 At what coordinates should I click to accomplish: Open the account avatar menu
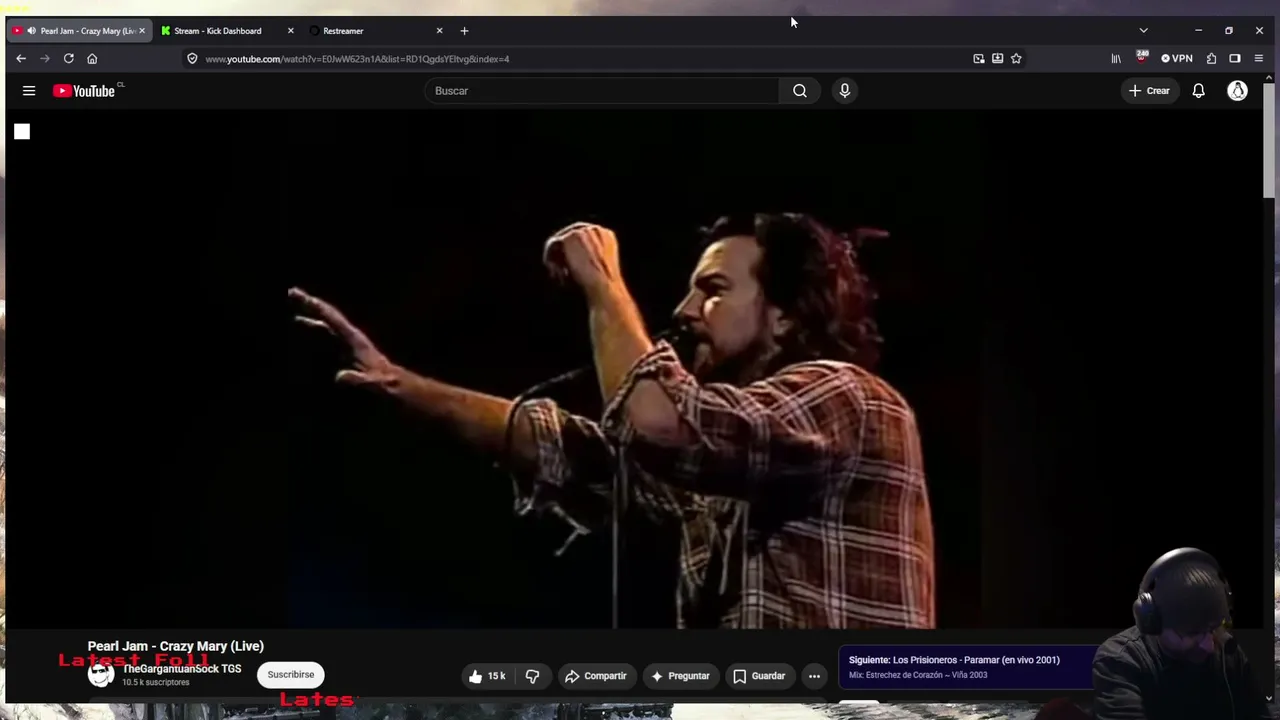(x=1238, y=91)
